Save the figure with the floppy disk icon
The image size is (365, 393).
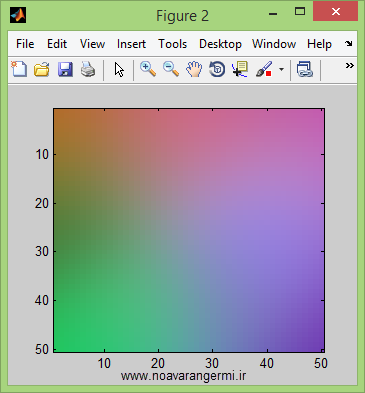pyautogui.click(x=65, y=70)
